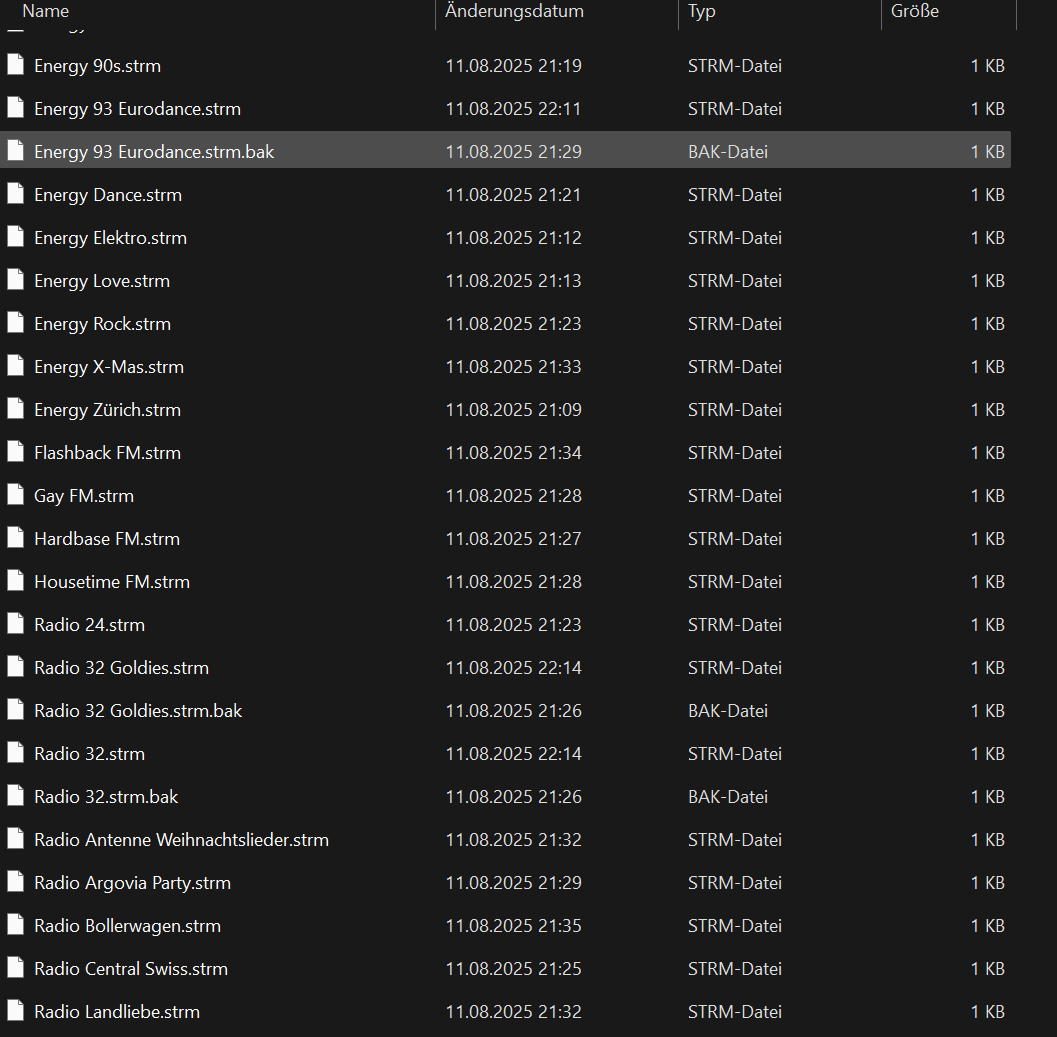Select file name Radio Argovia Party.strm
Viewport: 1057px width, 1037px height.
coord(133,883)
